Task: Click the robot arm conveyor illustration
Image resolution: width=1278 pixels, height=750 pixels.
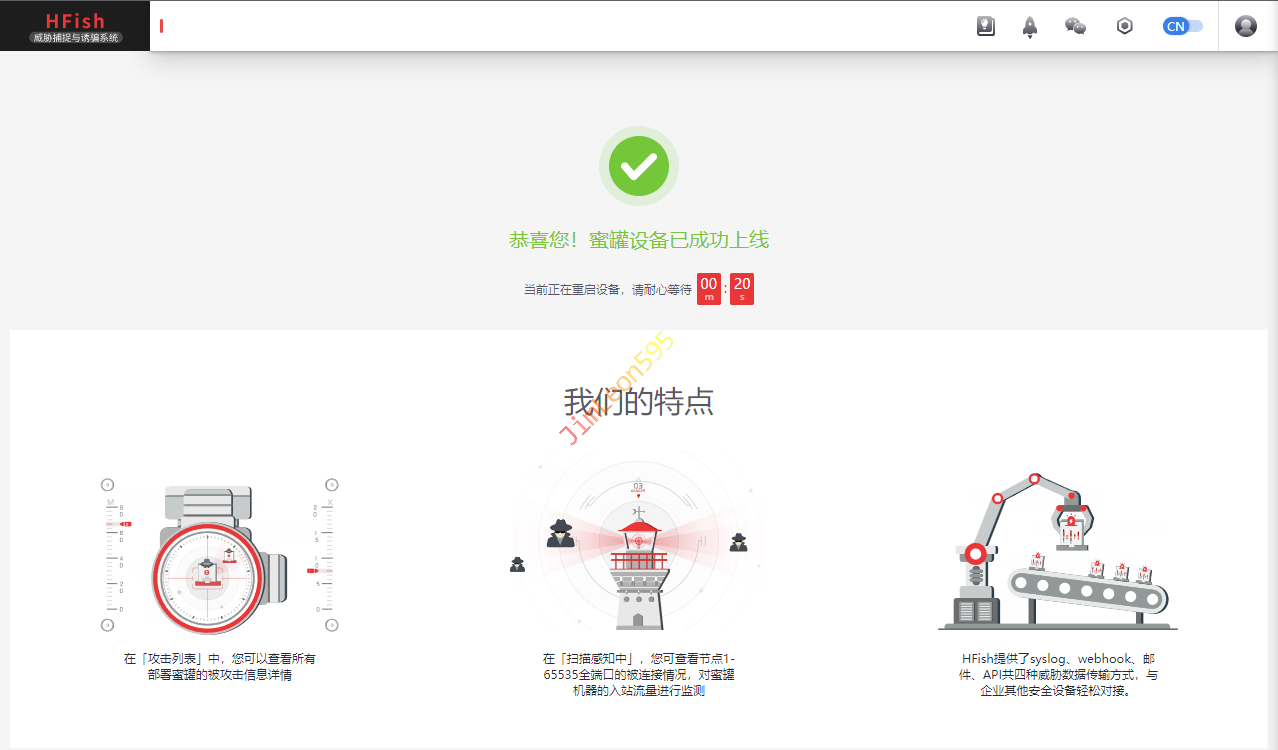Action: click(1058, 552)
